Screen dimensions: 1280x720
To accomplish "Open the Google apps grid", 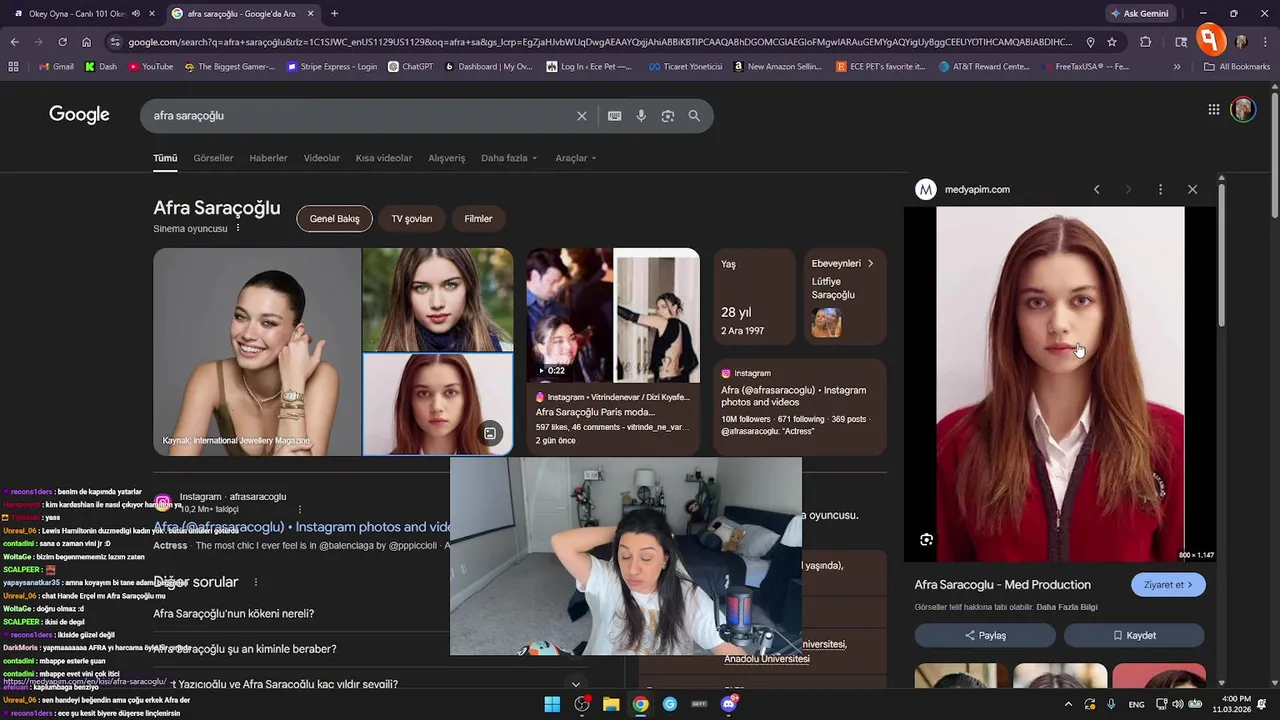I will 1213,110.
